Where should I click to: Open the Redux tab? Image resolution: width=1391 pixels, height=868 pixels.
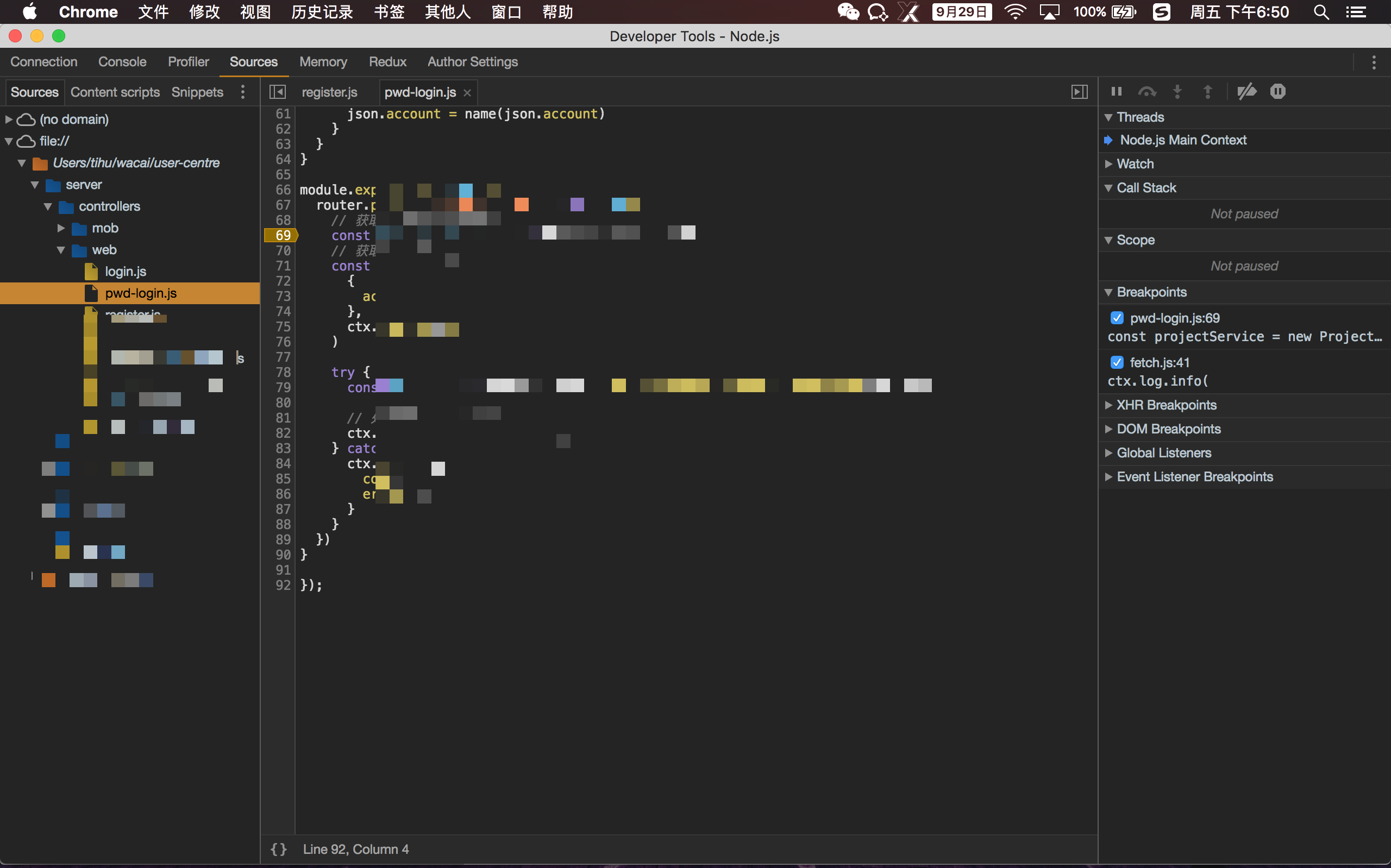click(387, 62)
